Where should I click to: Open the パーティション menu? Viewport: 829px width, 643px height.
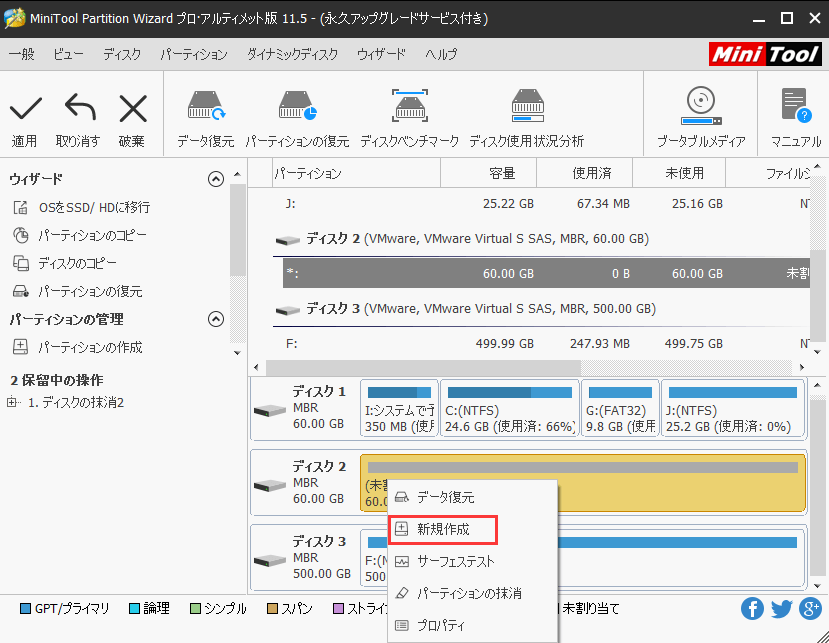193,54
